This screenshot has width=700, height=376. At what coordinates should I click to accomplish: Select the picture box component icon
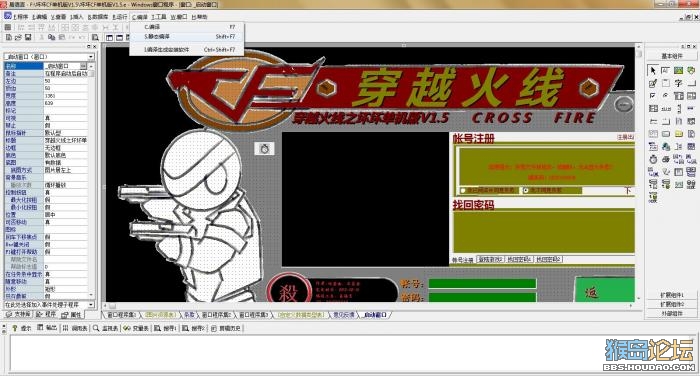[x=679, y=71]
